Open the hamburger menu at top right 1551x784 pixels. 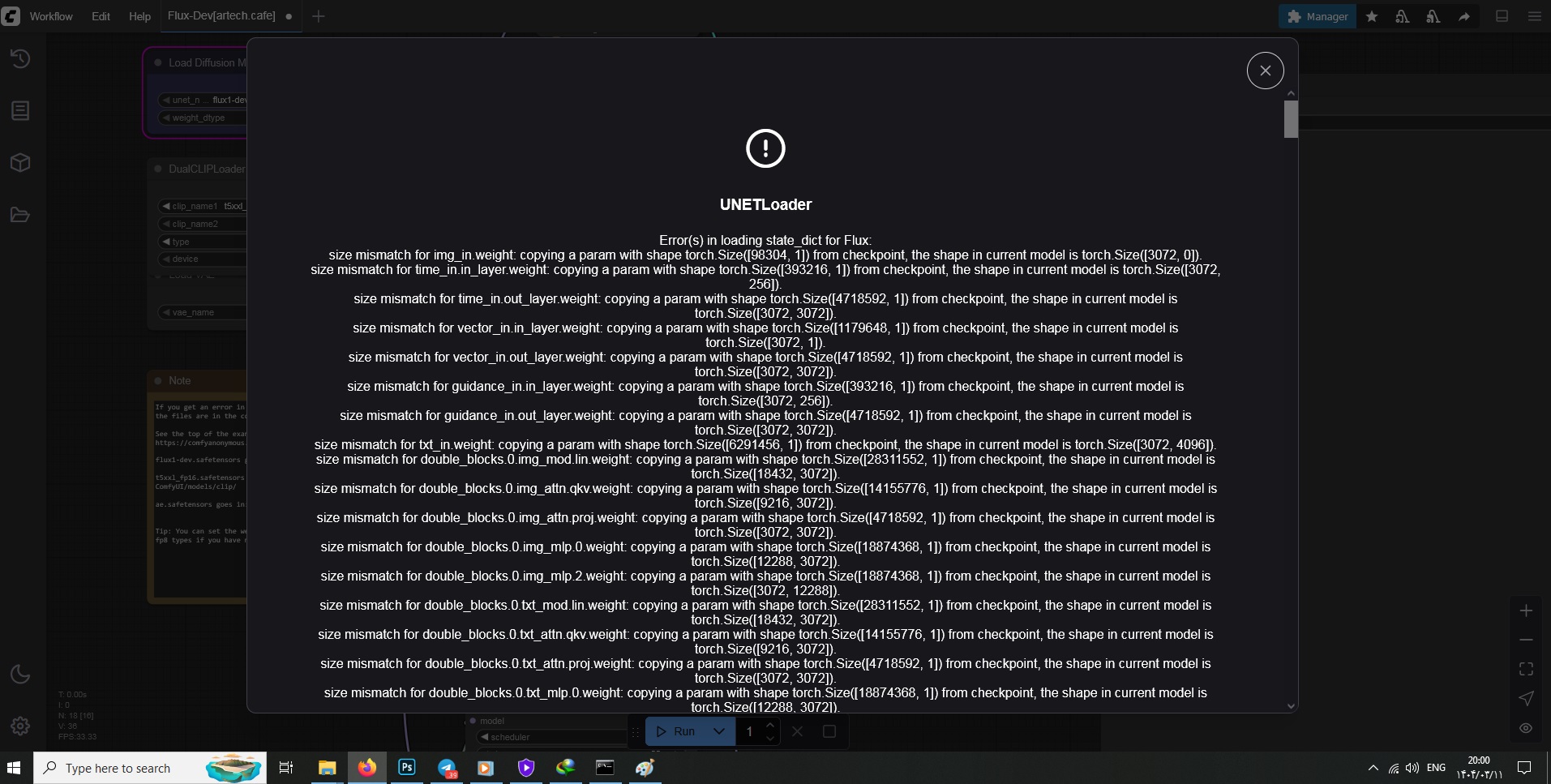coord(1534,16)
